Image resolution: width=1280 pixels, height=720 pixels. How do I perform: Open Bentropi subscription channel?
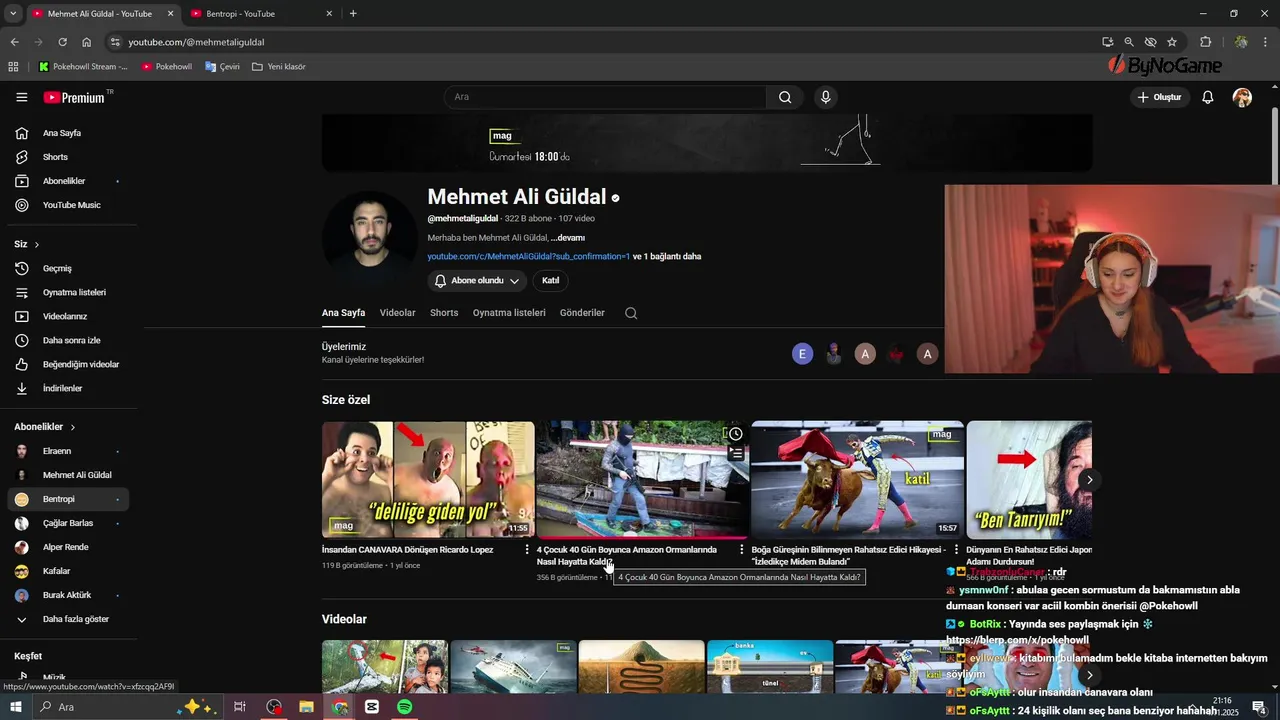[x=68, y=499]
